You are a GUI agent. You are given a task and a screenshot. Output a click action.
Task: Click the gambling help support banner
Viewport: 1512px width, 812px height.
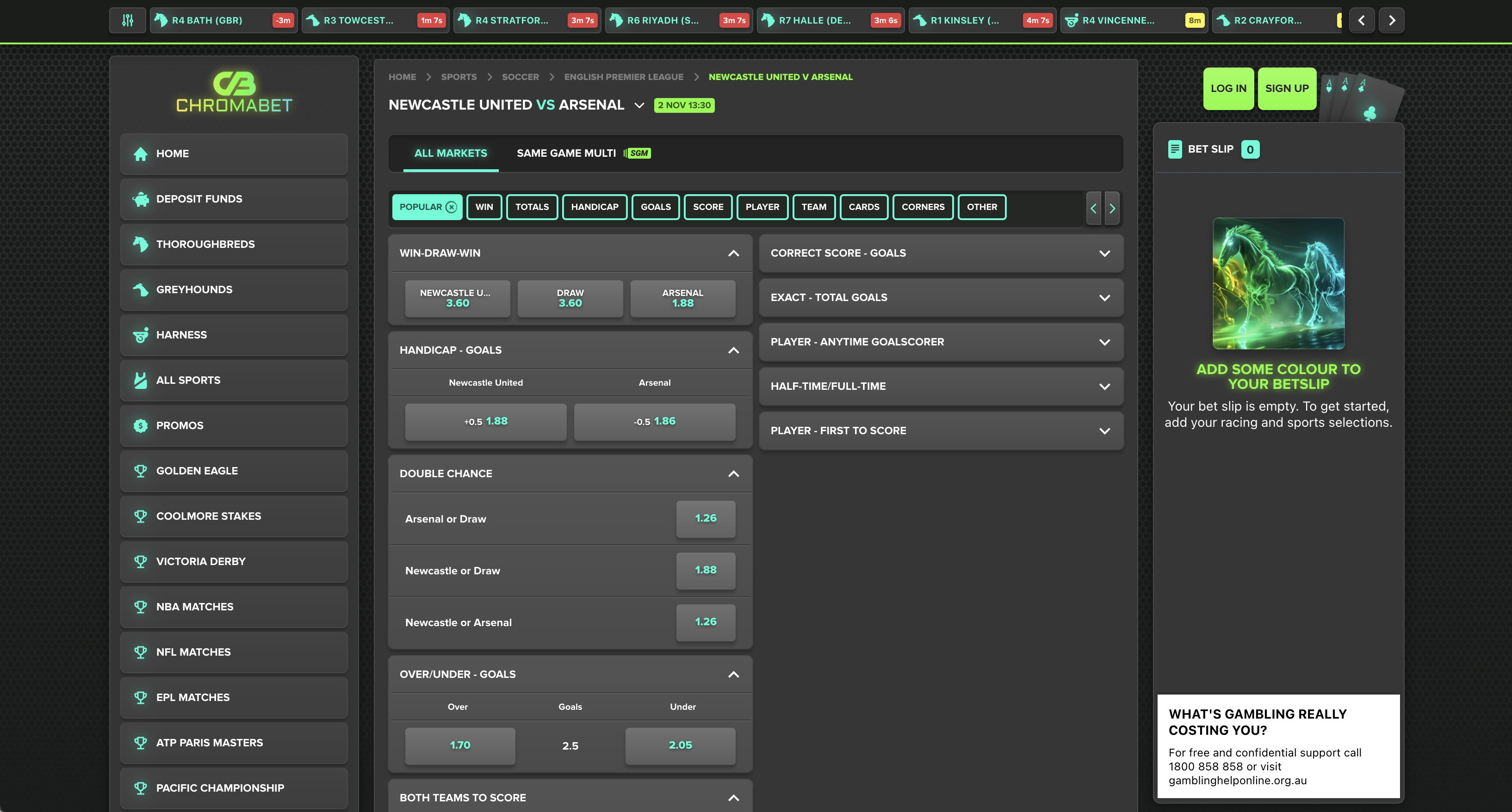click(1278, 746)
